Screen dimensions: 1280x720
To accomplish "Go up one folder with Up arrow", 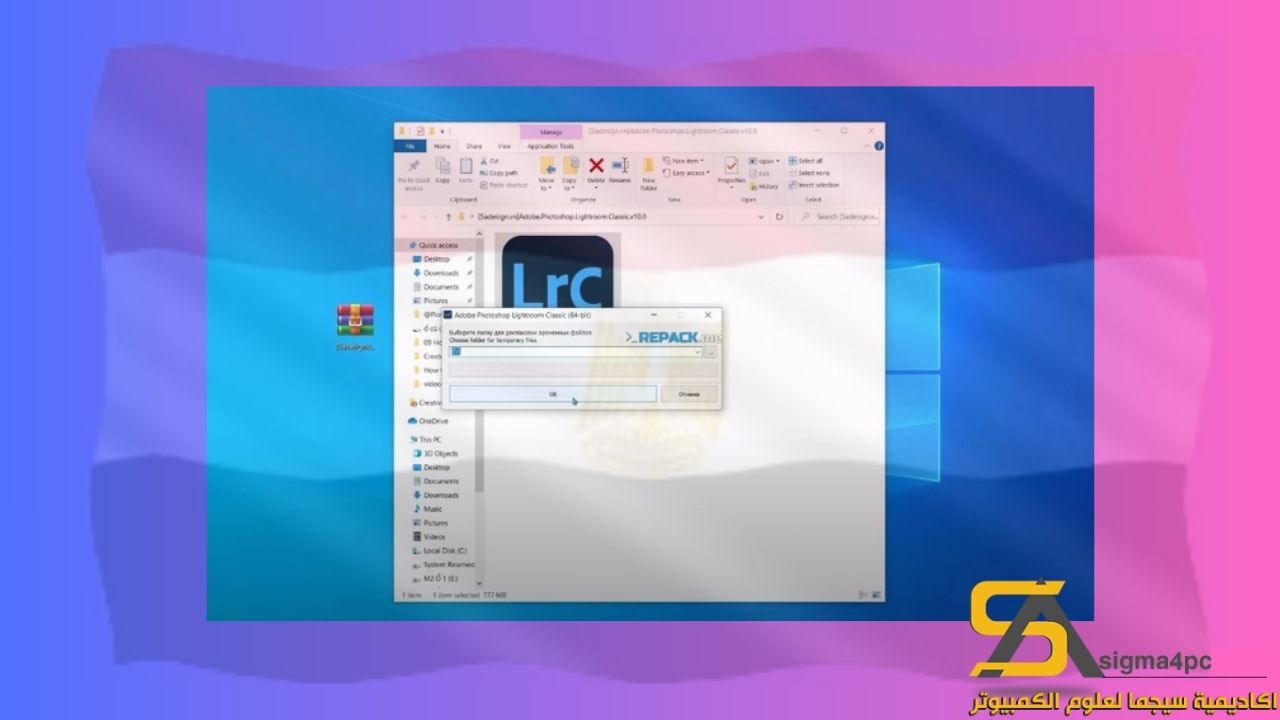I will pos(448,216).
